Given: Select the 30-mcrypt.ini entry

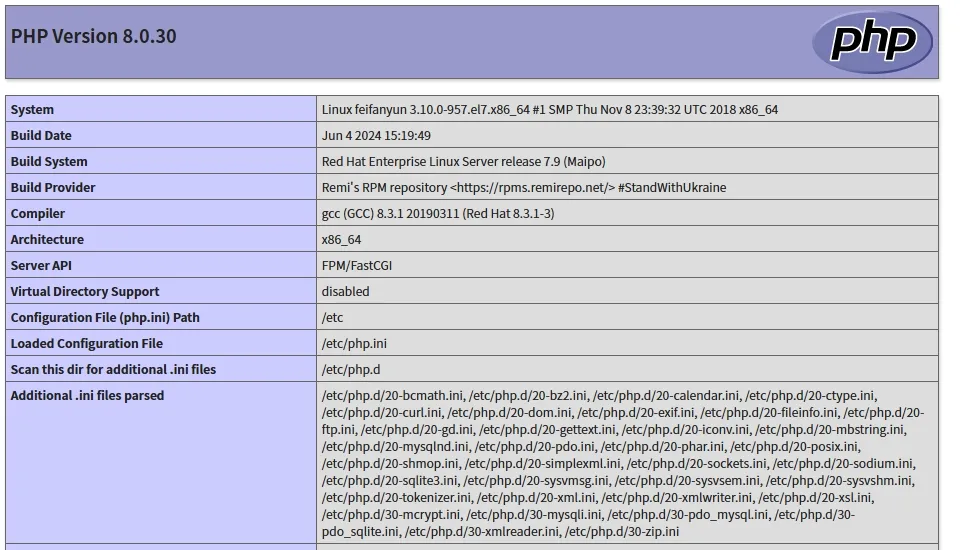Looking at the screenshot, I should tap(391, 514).
